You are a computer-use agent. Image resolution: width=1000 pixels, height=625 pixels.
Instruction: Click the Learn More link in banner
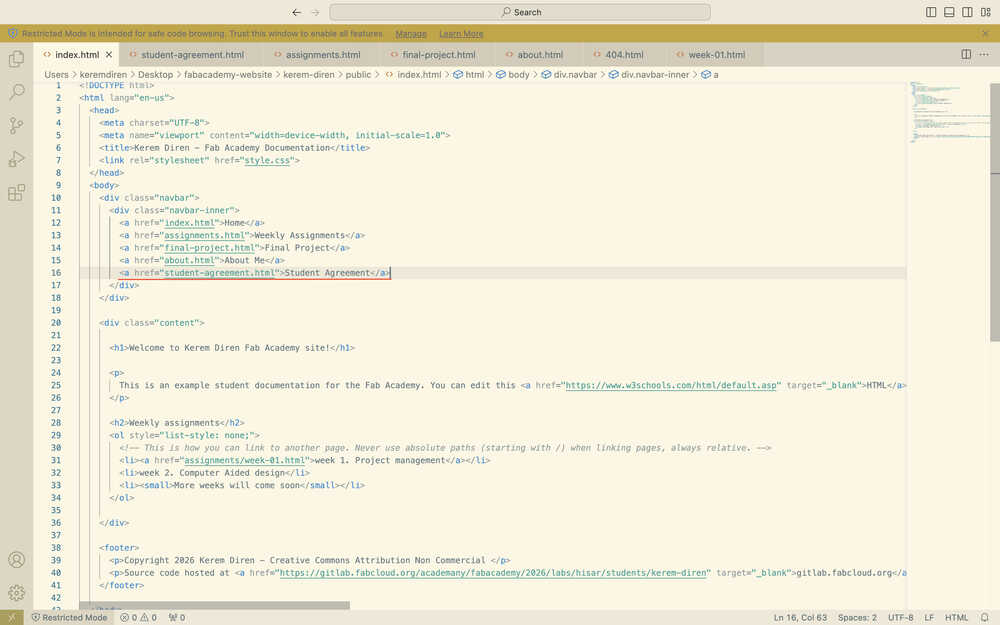click(x=461, y=34)
